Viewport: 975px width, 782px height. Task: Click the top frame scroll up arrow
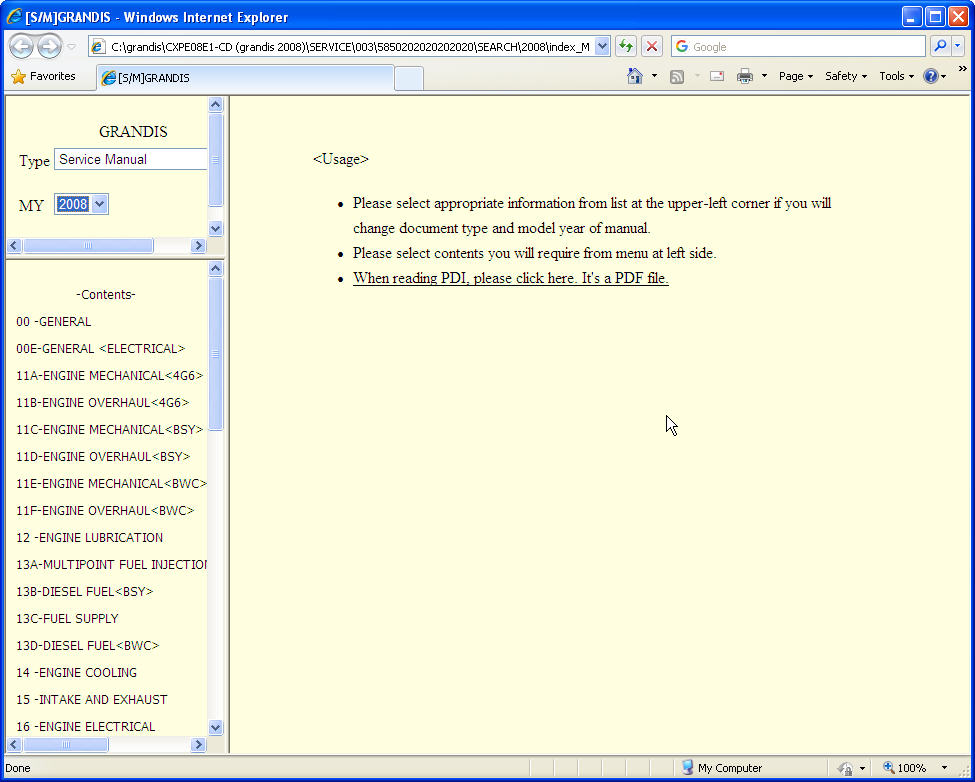216,104
